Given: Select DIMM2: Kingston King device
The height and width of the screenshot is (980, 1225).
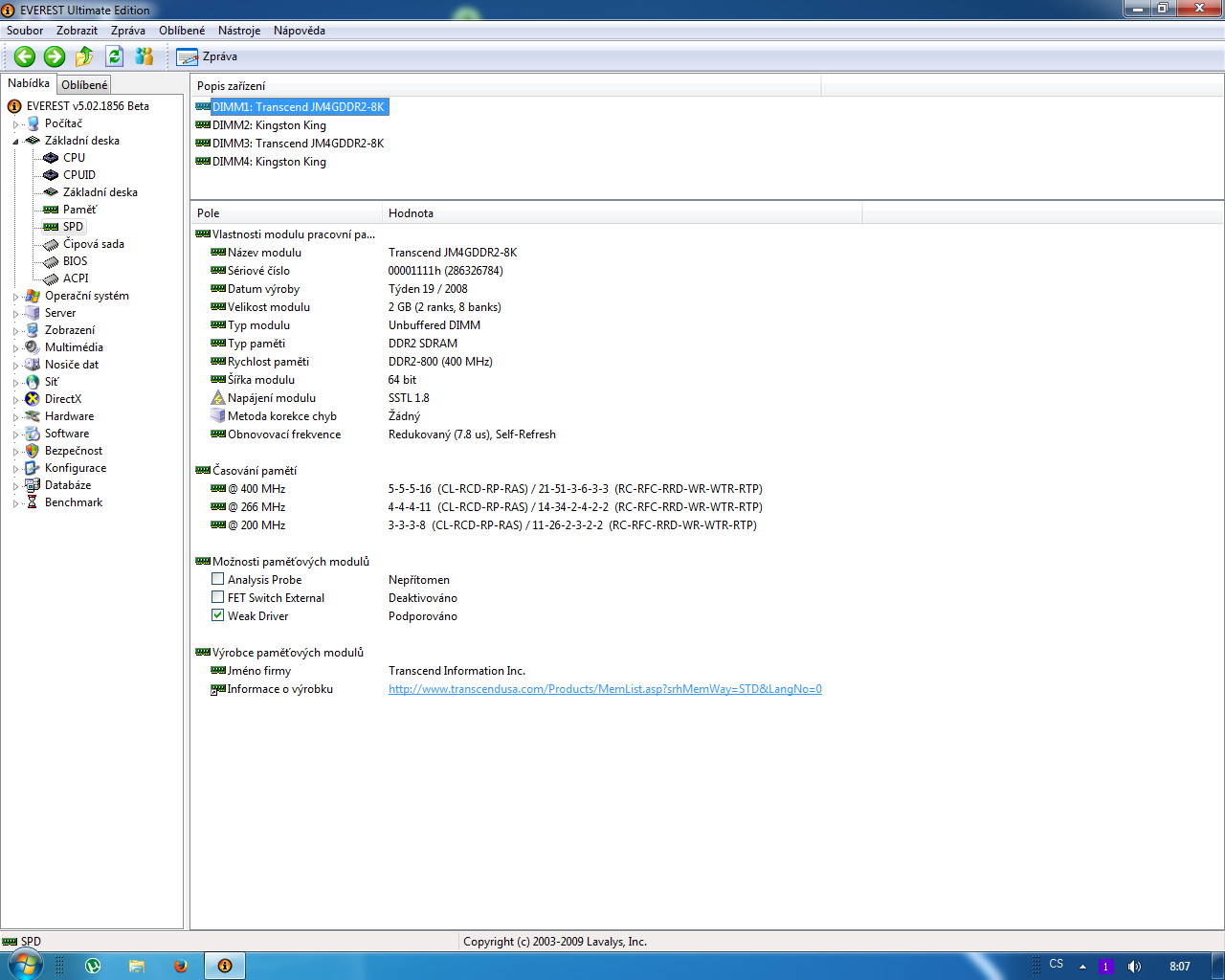Looking at the screenshot, I should pos(269,125).
